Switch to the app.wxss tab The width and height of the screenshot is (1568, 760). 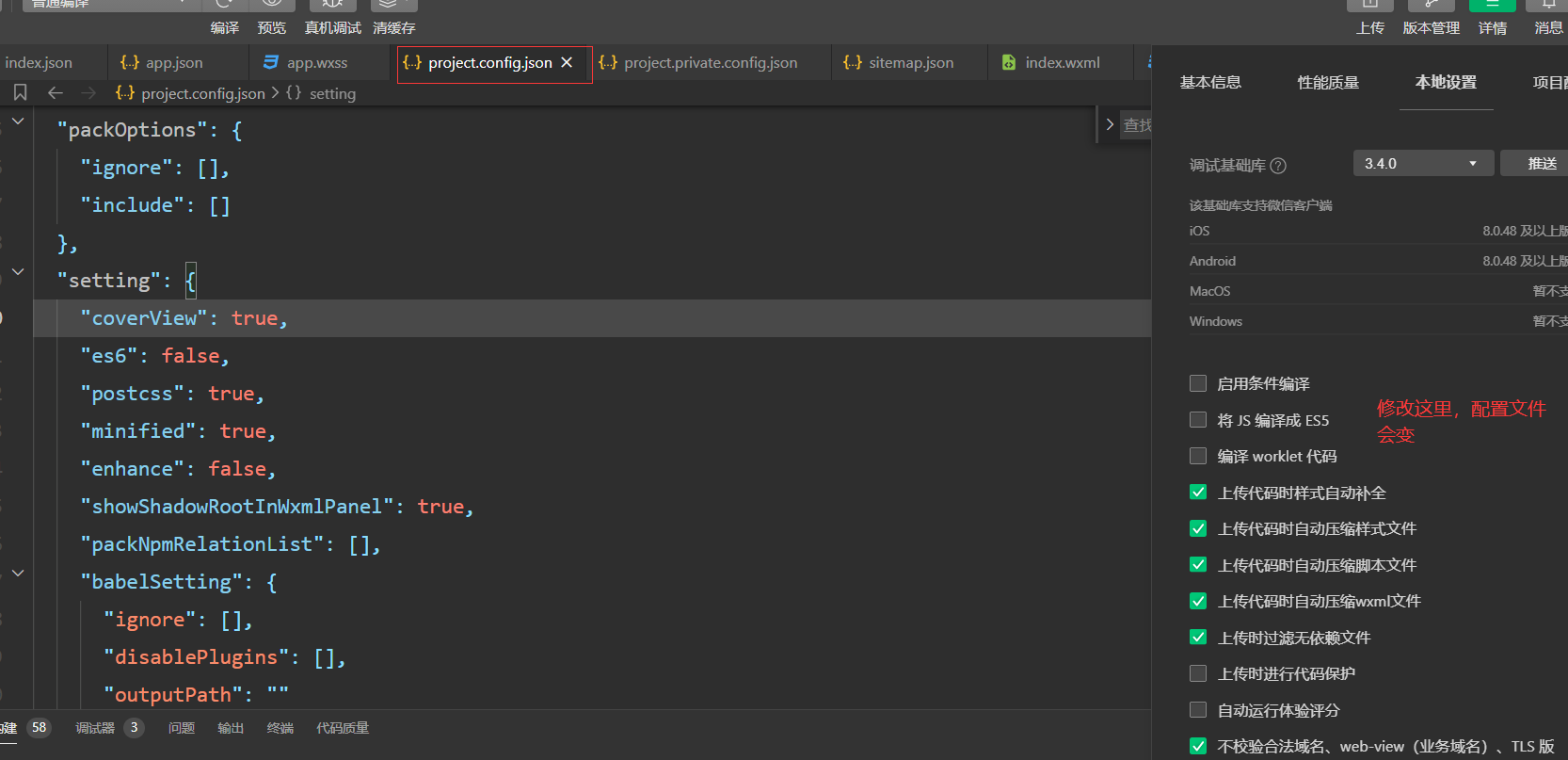click(317, 62)
